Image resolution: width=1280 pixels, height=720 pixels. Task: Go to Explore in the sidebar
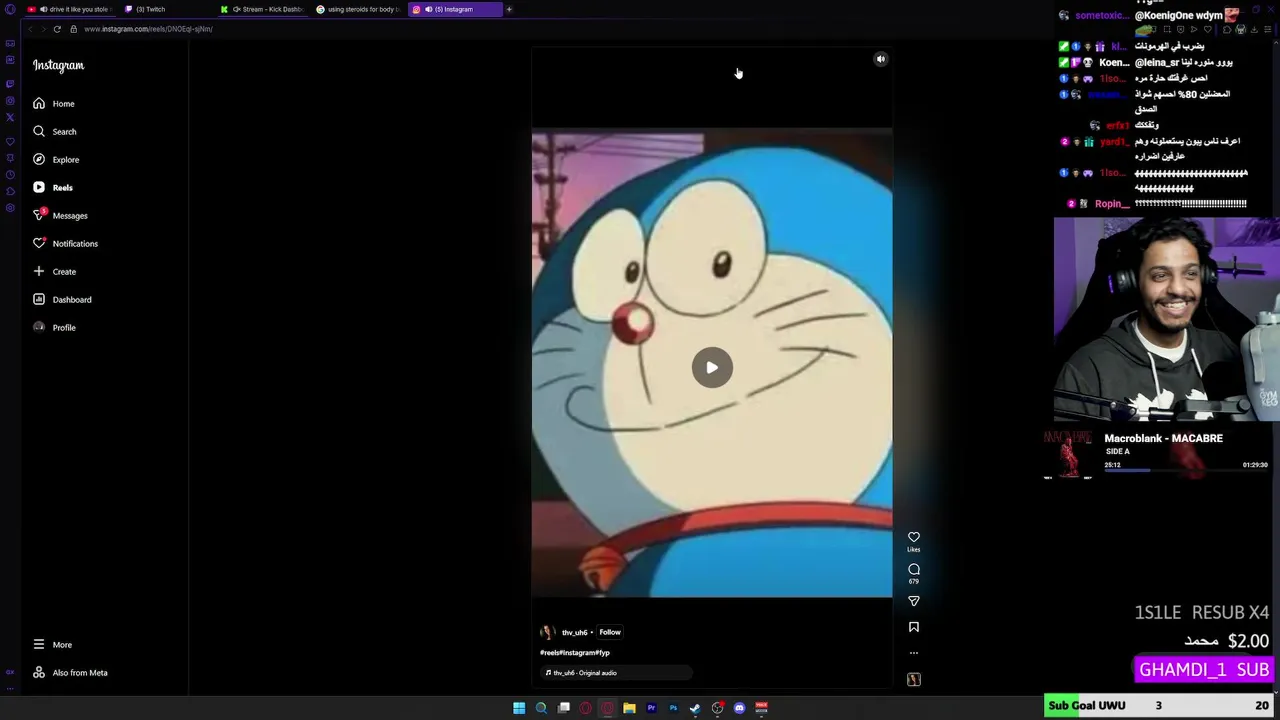pyautogui.click(x=55, y=160)
